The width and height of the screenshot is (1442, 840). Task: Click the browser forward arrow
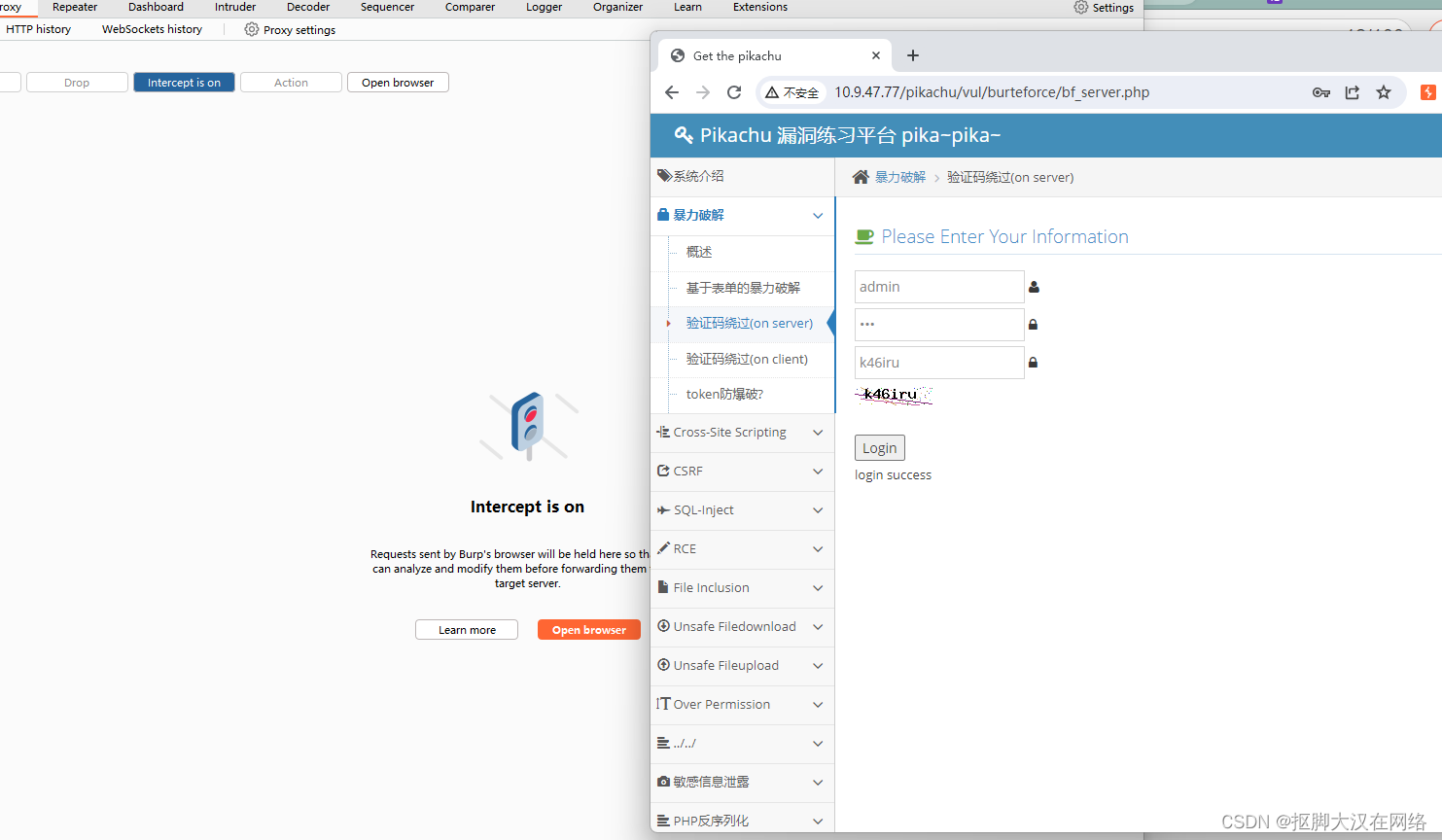[x=703, y=92]
